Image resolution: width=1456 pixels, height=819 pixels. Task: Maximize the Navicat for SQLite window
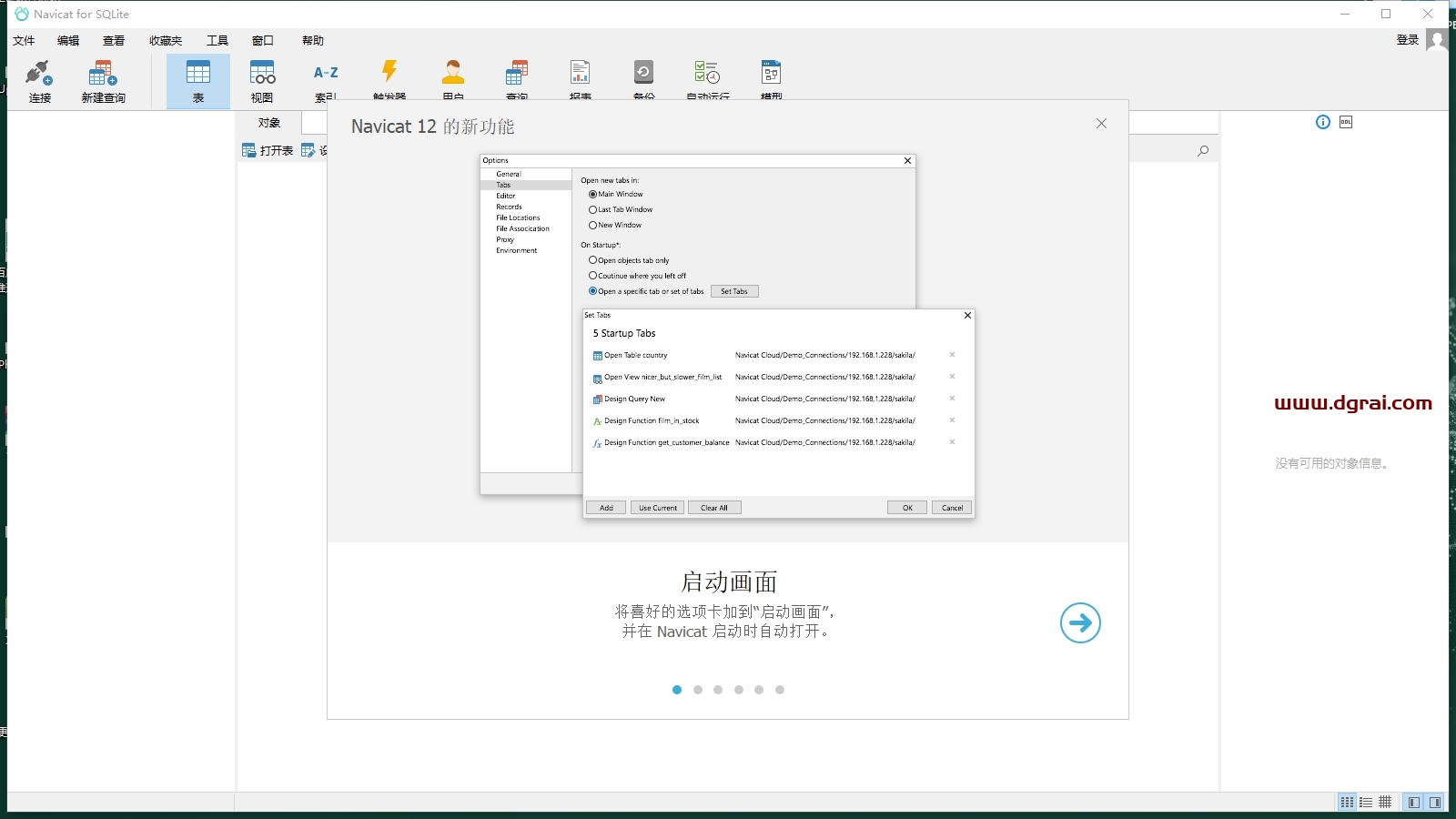pos(1386,14)
